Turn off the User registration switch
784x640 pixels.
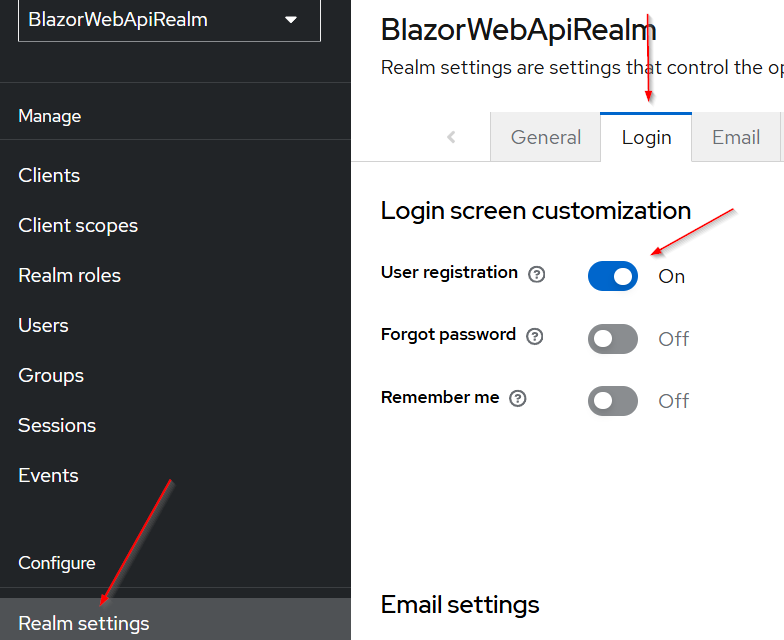[x=613, y=276]
